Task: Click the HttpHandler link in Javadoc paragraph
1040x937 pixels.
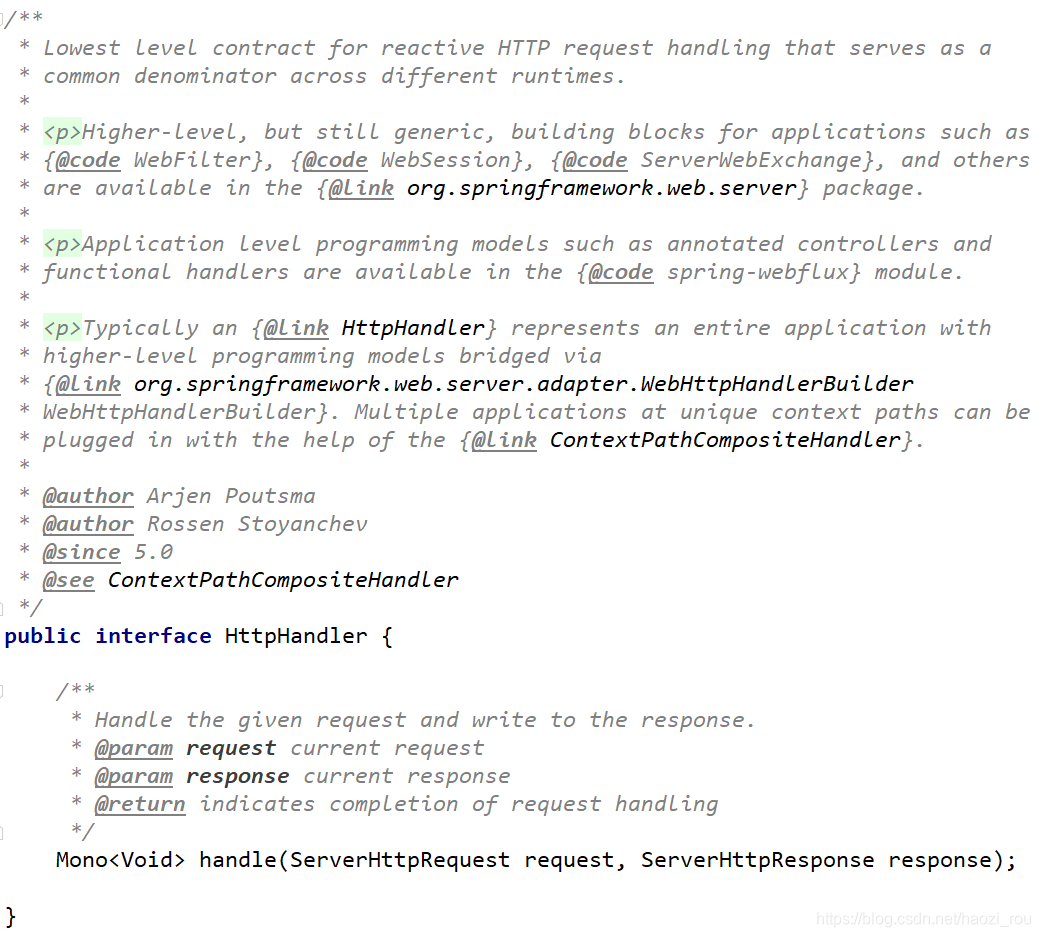Action: point(413,328)
